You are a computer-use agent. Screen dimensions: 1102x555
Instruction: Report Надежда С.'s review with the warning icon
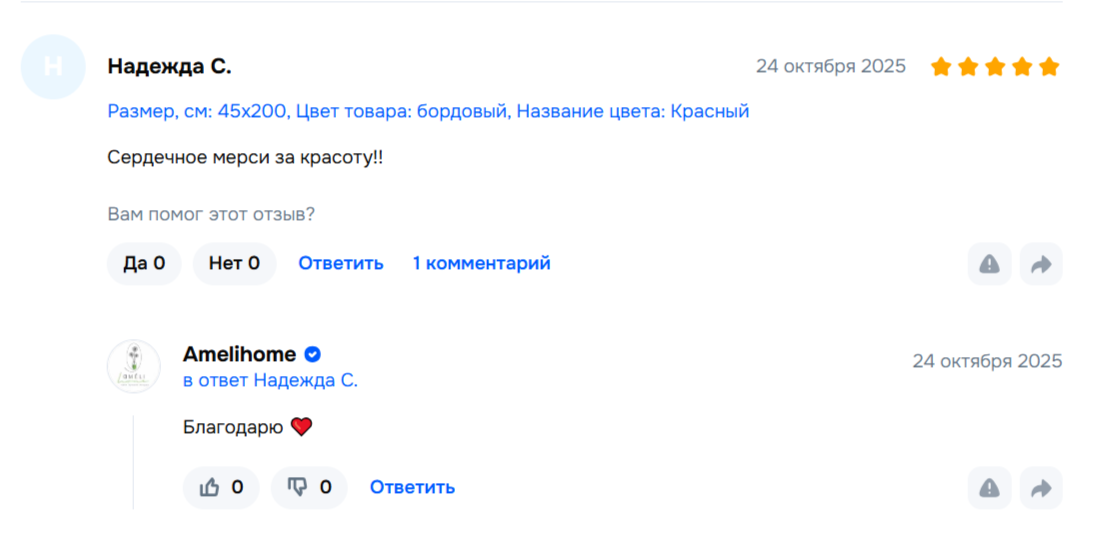pyautogui.click(x=989, y=264)
